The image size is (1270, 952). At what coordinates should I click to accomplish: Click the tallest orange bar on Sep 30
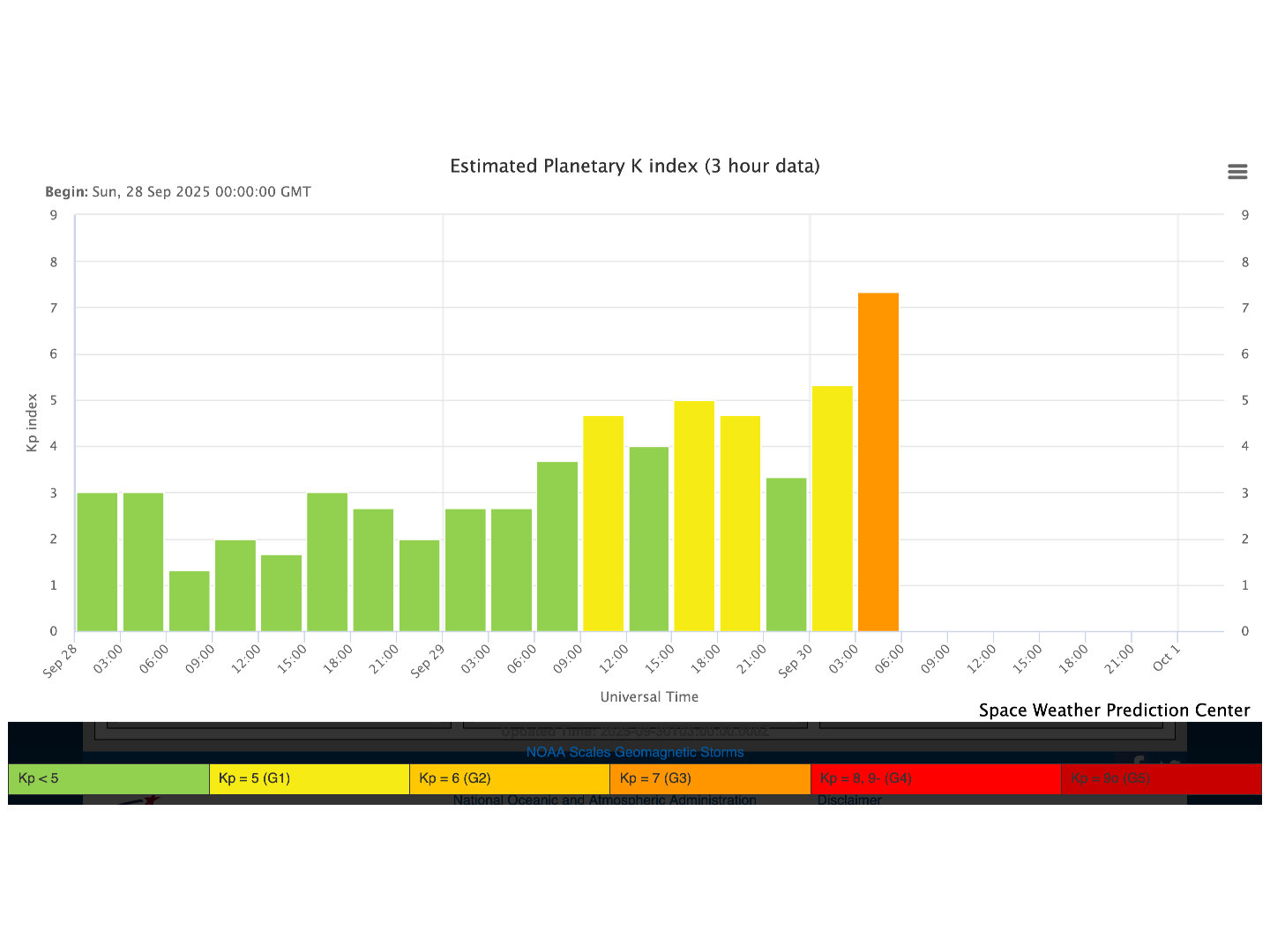[878, 462]
